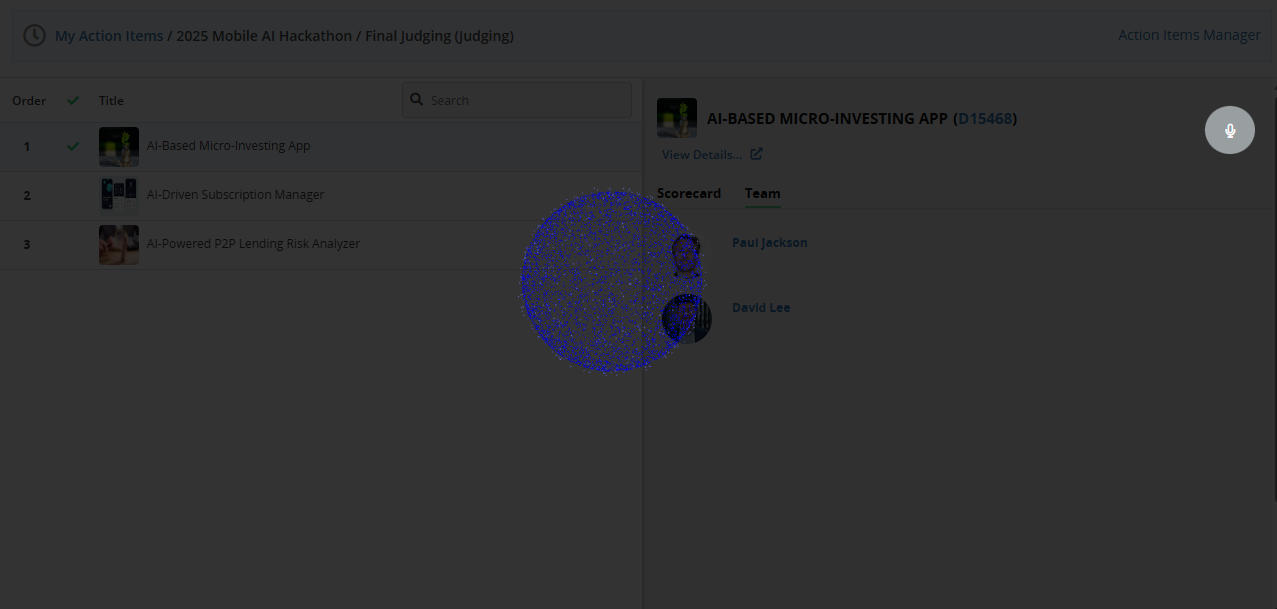Click the AI-Based Micro-Investing App list thumbnail

click(x=119, y=146)
